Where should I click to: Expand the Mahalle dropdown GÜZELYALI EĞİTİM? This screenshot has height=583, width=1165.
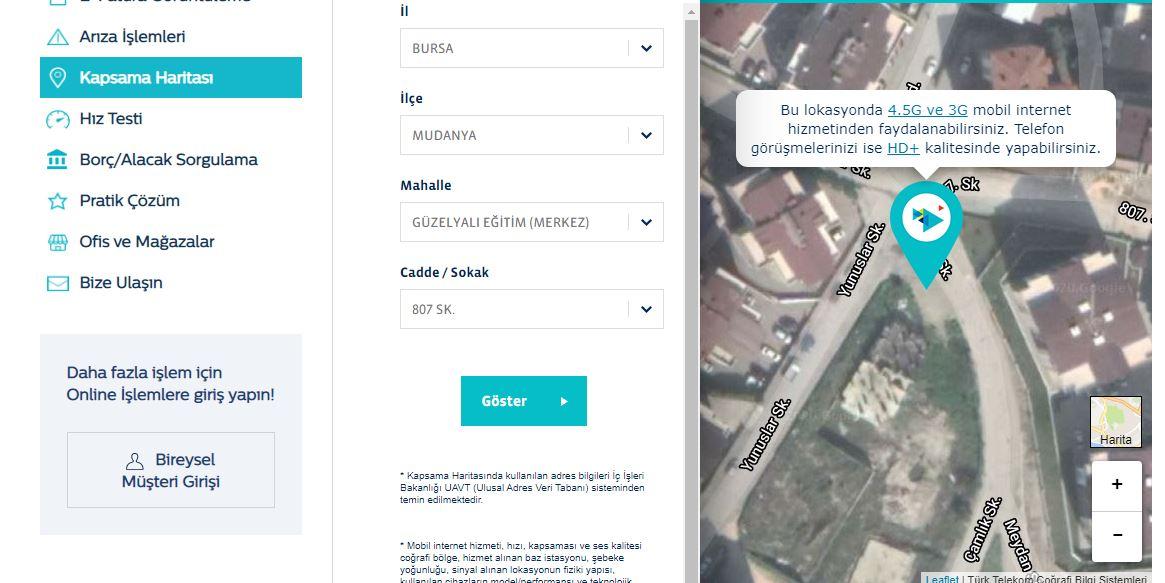(531, 222)
